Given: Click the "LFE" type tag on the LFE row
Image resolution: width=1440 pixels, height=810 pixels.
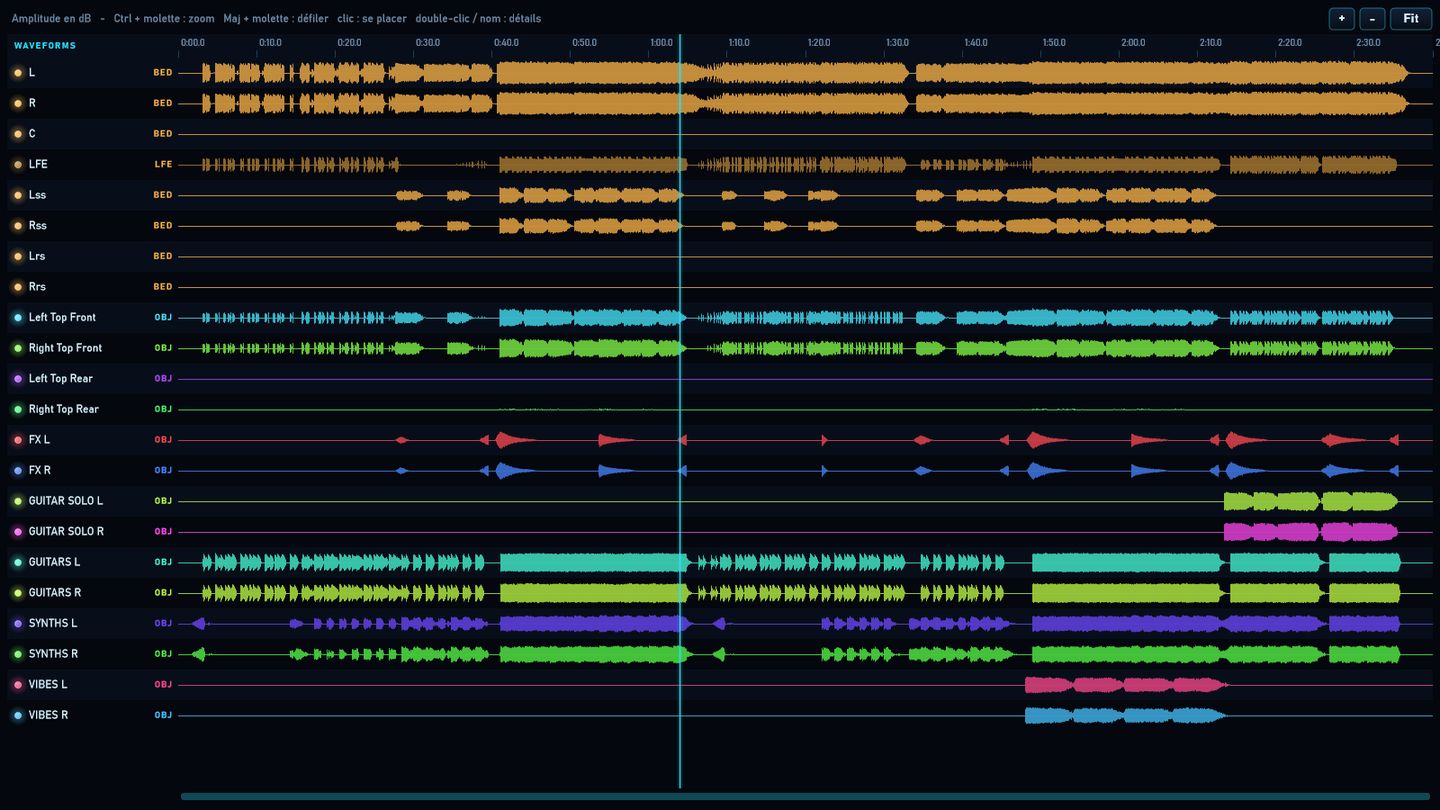Looking at the screenshot, I should 163,164.
